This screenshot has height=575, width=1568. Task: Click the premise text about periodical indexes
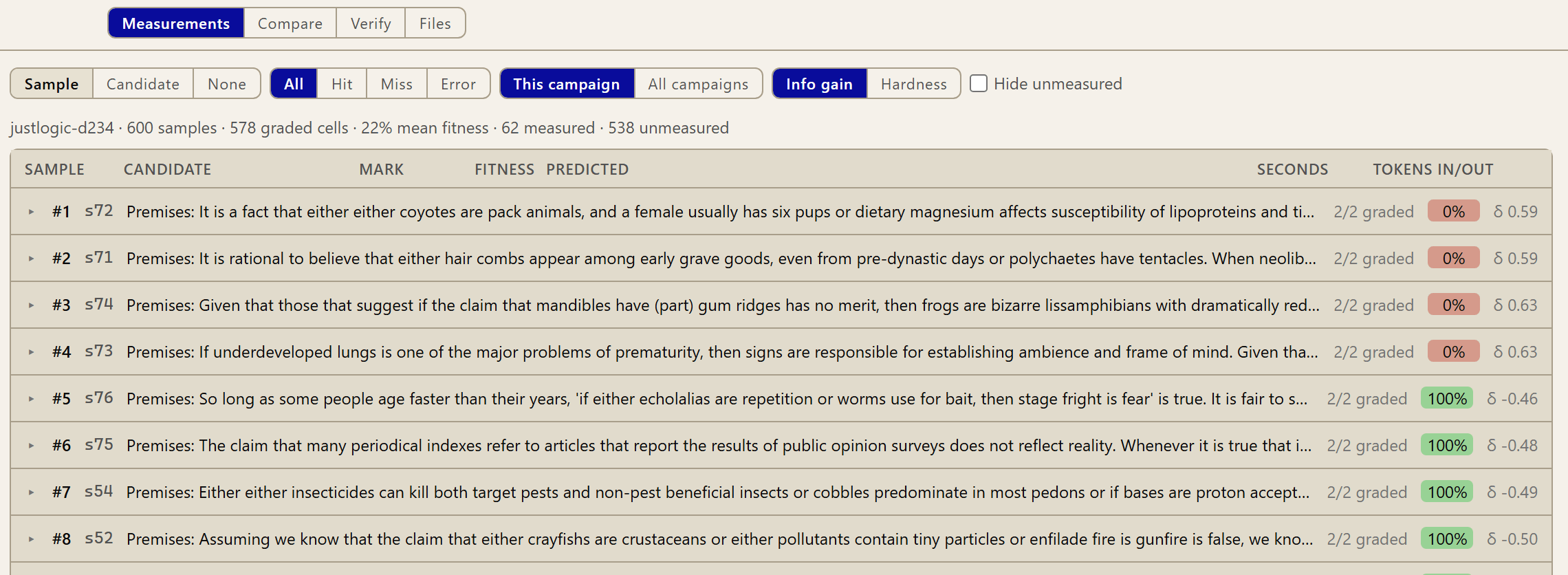pos(719,445)
